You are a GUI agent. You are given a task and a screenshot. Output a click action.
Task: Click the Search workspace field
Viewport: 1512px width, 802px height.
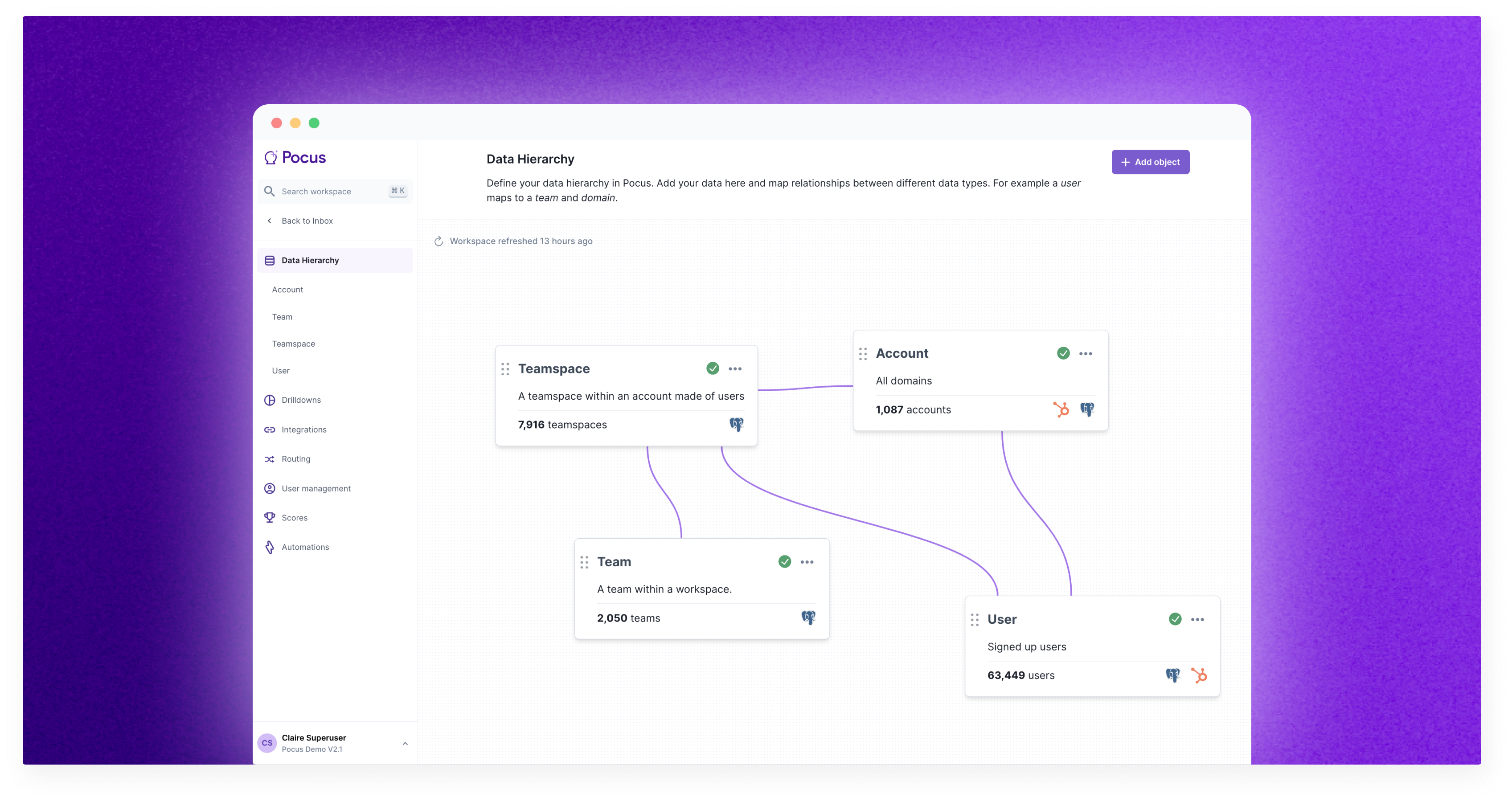click(x=329, y=191)
